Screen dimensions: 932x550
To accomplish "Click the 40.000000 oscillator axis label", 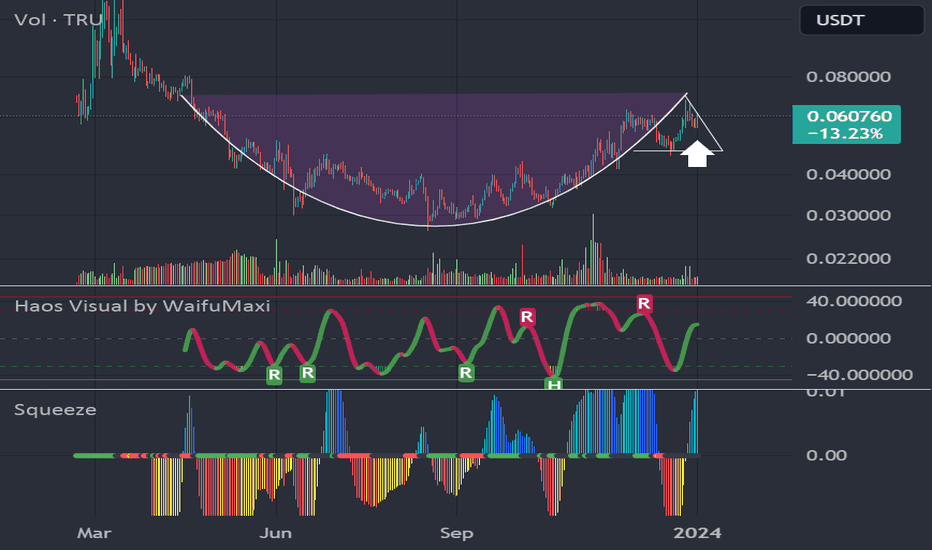I will (x=854, y=301).
